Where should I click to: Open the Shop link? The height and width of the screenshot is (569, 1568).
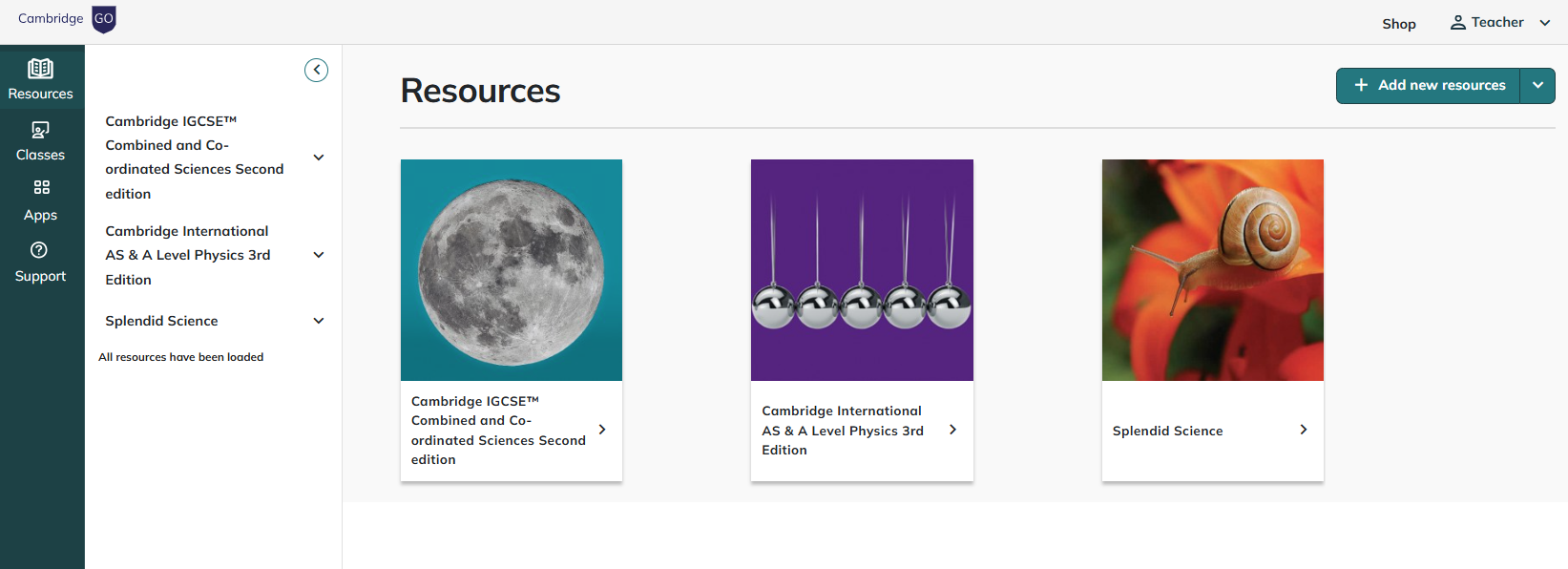coord(1398,24)
